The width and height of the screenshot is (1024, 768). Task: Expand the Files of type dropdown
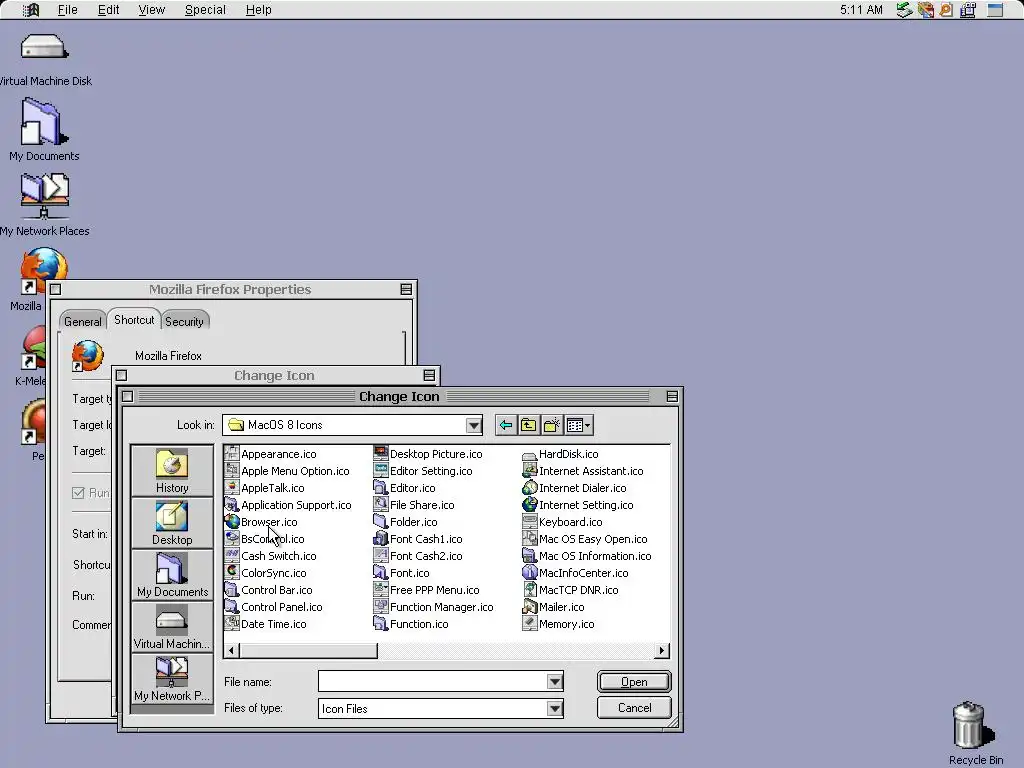[x=554, y=709]
